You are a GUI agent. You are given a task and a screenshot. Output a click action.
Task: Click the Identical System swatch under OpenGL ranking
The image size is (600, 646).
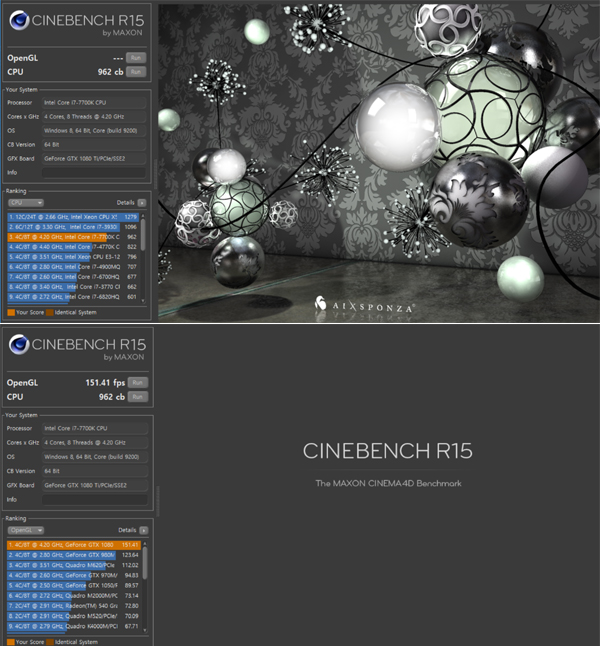(x=50, y=642)
